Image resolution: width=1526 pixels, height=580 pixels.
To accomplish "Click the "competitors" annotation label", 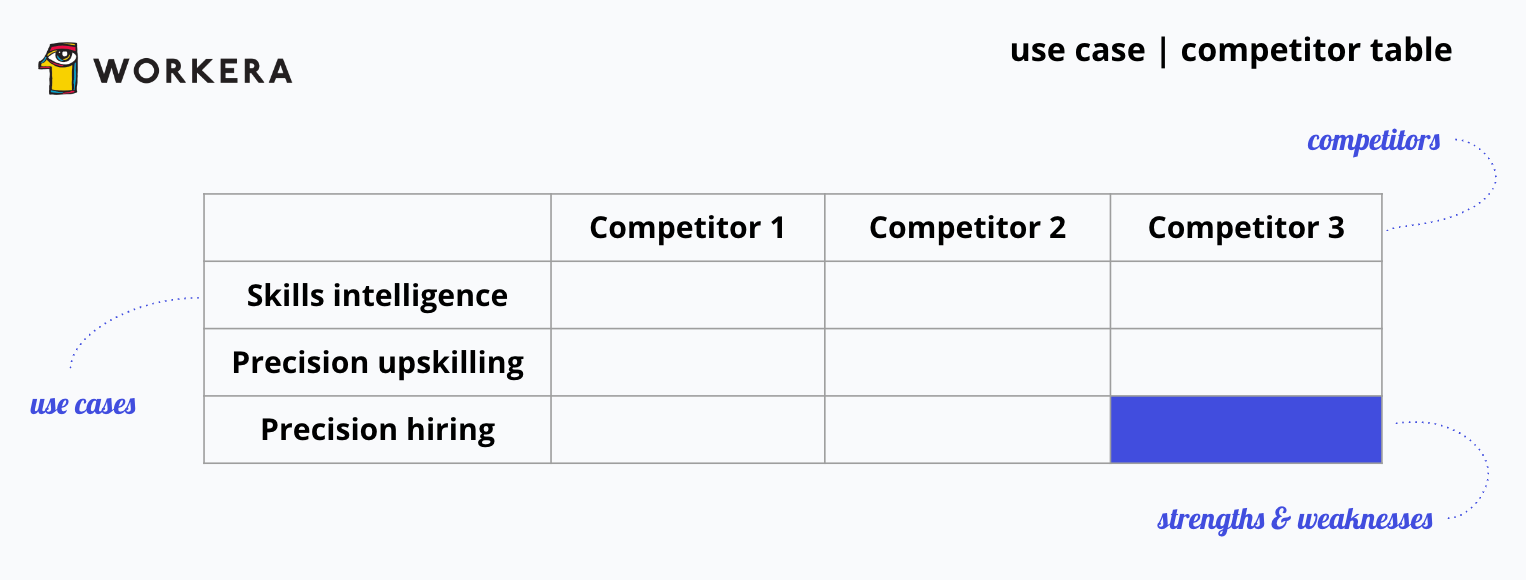I will [x=1373, y=141].
